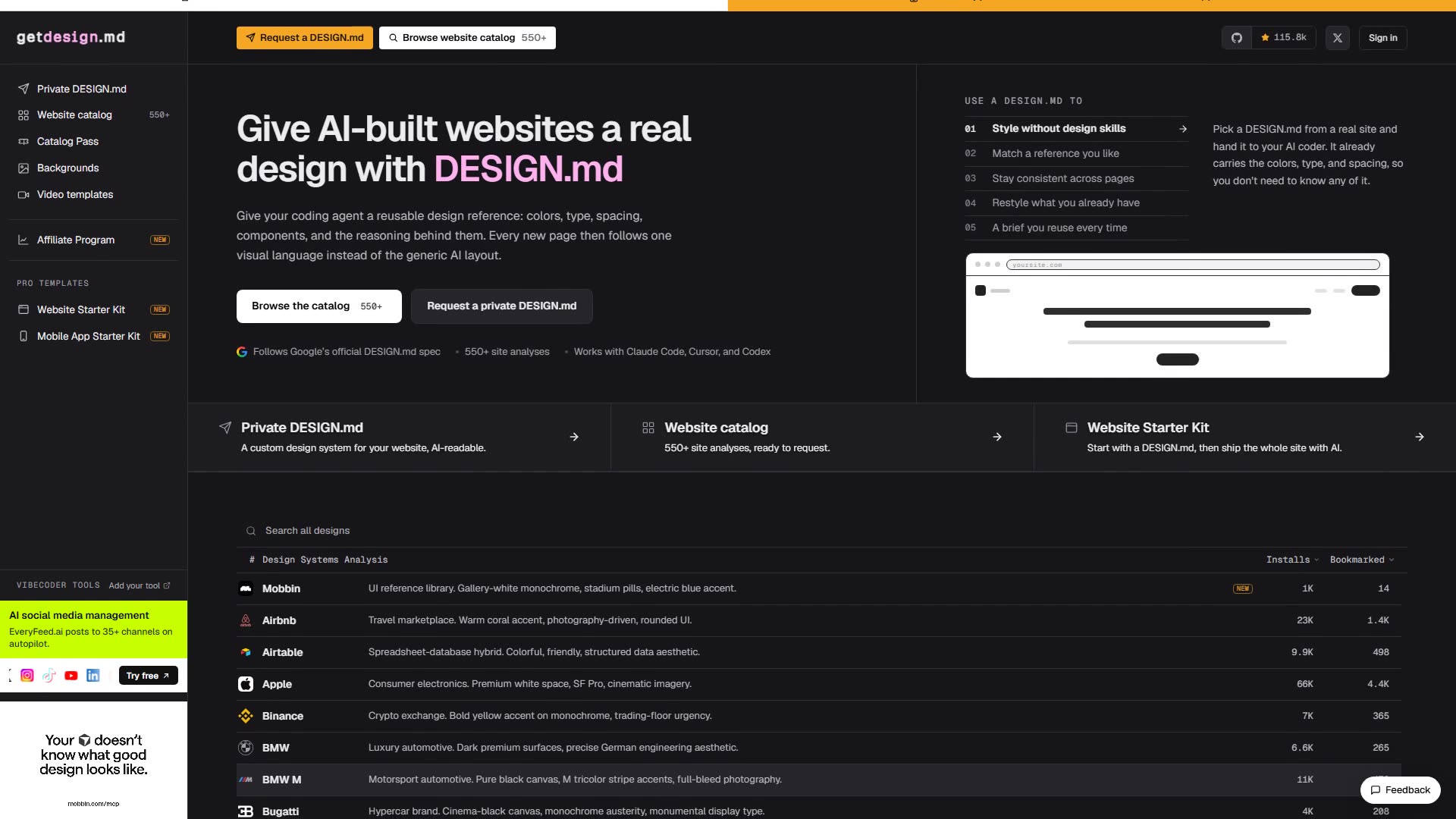Open the X (Twitter) icon button
This screenshot has height=819, width=1456.
tap(1338, 38)
